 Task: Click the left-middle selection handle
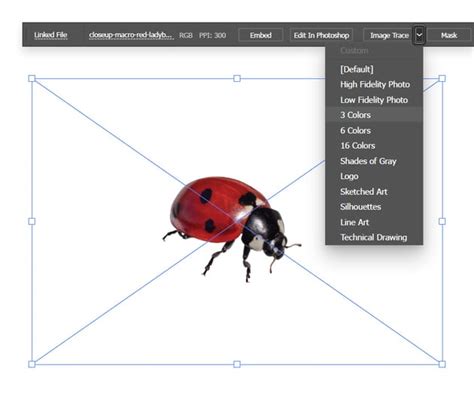32,221
